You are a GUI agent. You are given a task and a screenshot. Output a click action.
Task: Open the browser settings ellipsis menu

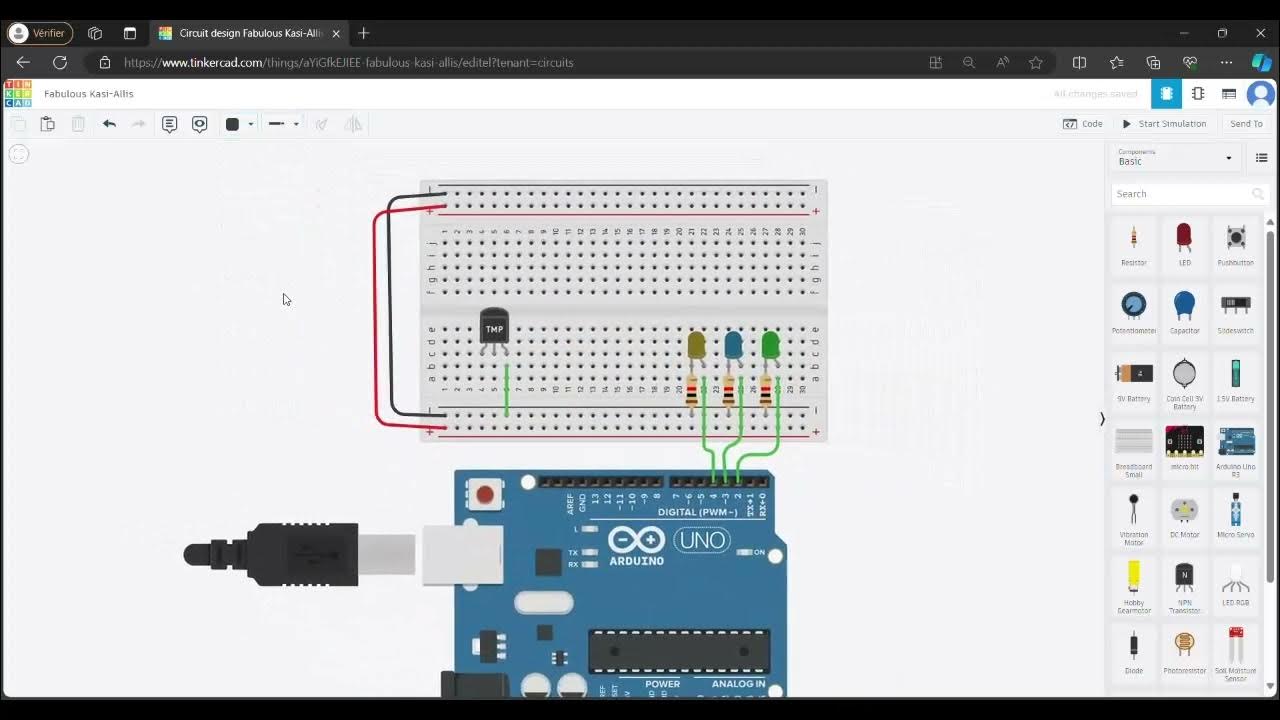[x=1227, y=62]
